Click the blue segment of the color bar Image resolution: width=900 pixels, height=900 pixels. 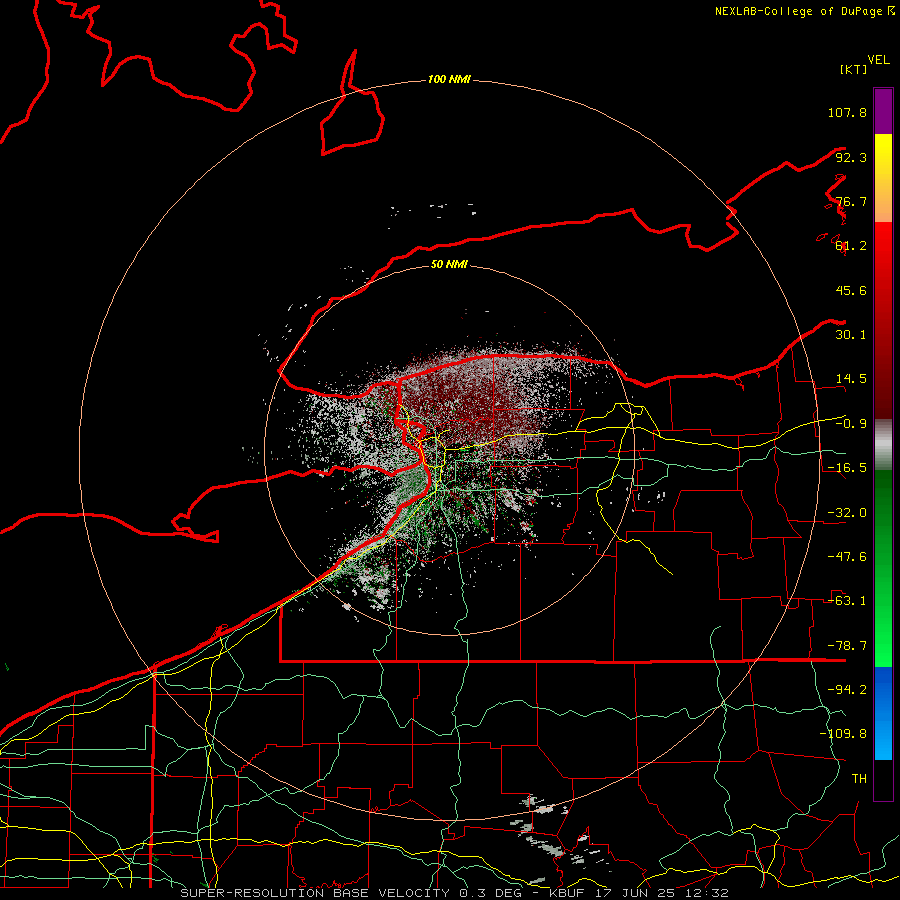point(883,713)
